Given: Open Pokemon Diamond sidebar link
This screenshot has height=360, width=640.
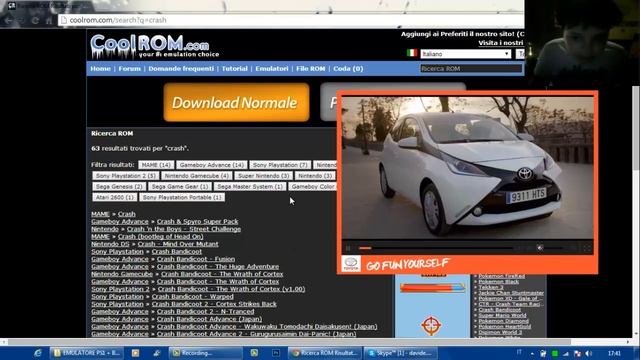Looking at the screenshot, I should pyautogui.click(x=503, y=321).
